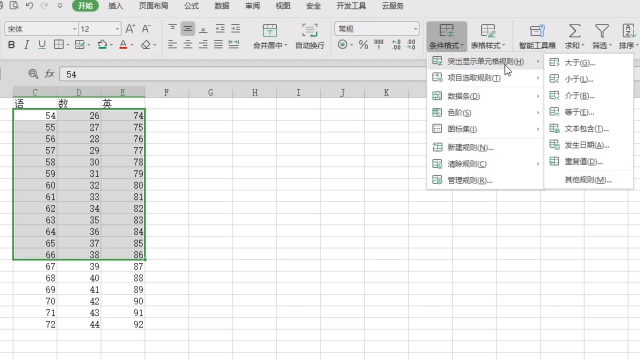Click 自动换行 wrap text button
640x360 pixels.
point(310,36)
